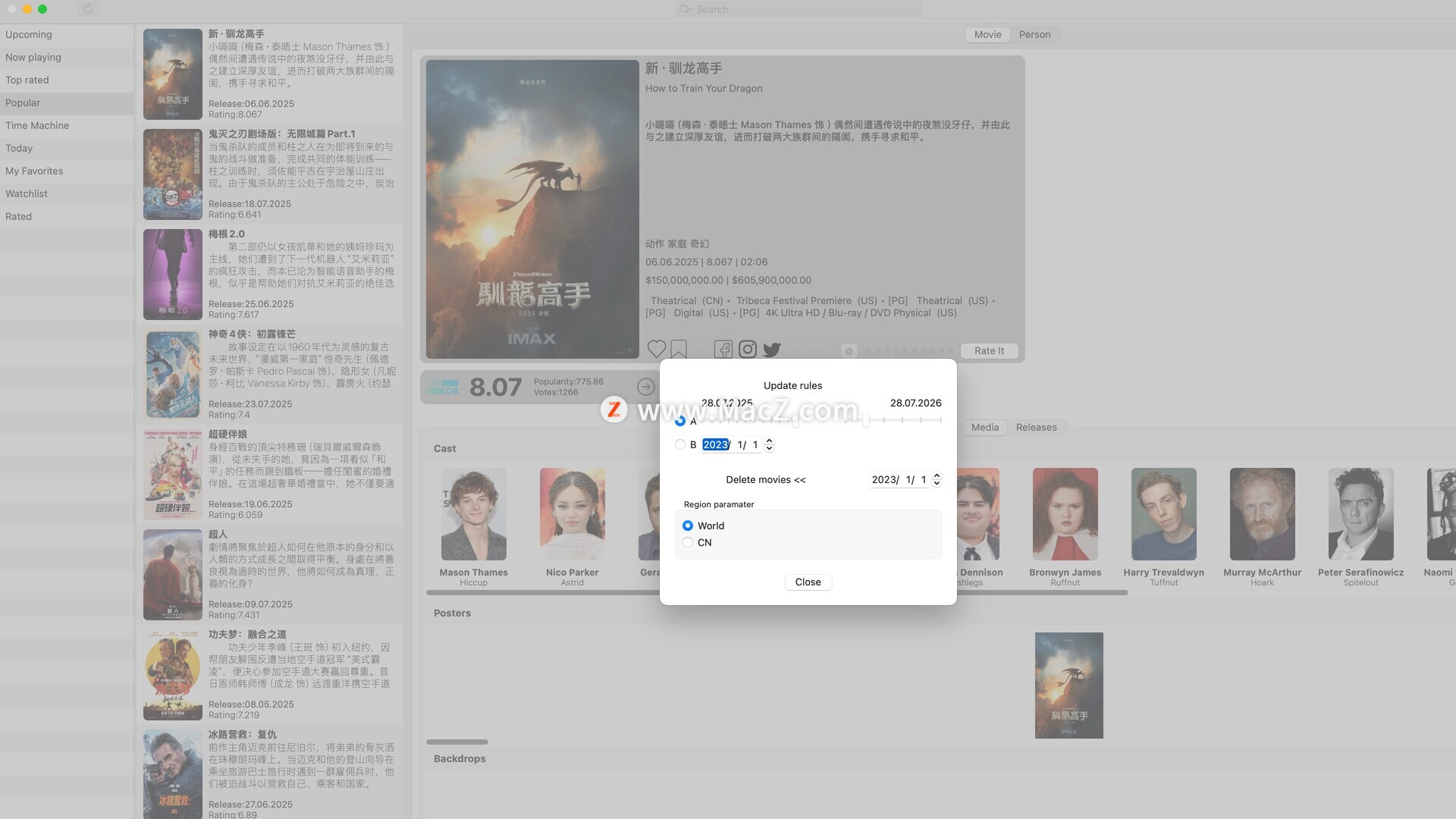Add movie to favorites with heart icon
Viewport: 1456px width, 819px height.
pyautogui.click(x=657, y=349)
